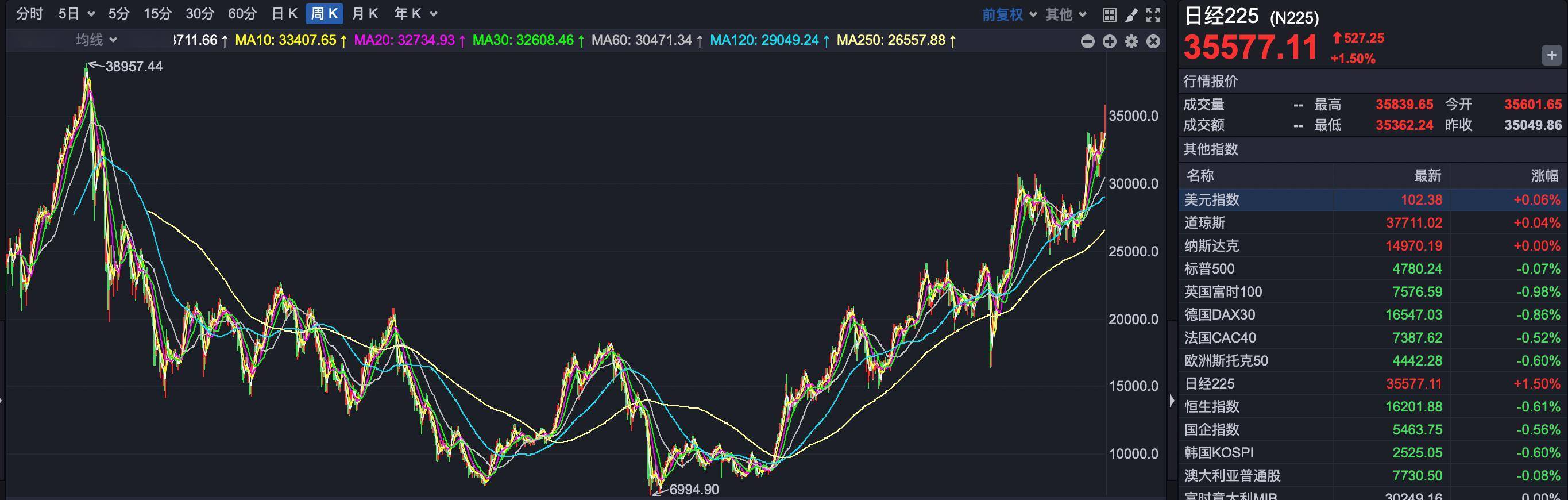The image size is (1568, 500).
Task: Expand the 前复权 adjustment dropdown
Action: tap(1009, 14)
